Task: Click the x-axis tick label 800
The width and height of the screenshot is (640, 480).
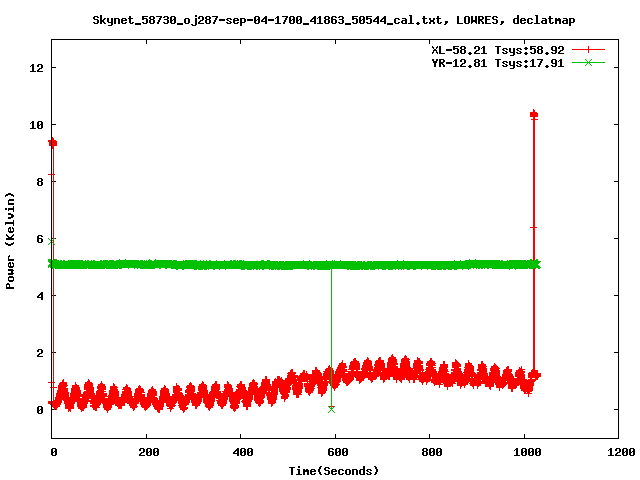Action: (x=432, y=452)
